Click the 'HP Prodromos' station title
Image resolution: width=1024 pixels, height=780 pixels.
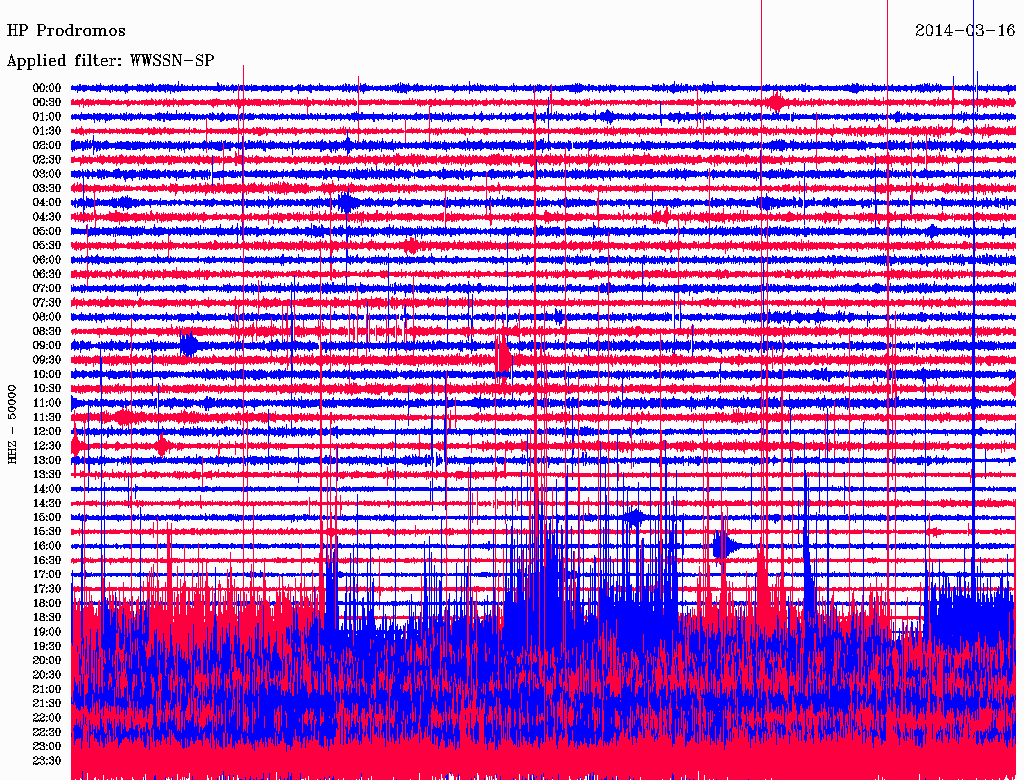(x=66, y=31)
